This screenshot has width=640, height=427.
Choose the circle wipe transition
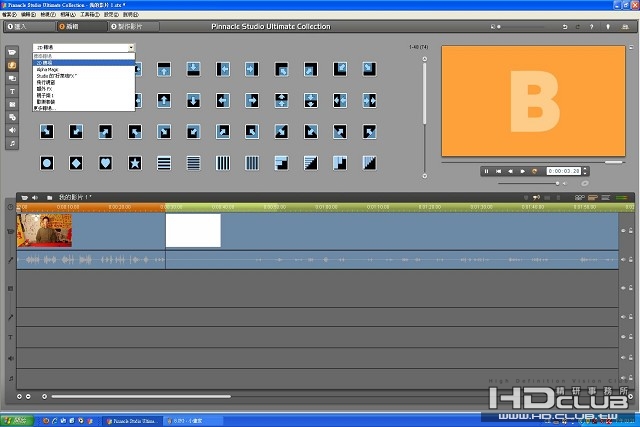(47, 163)
